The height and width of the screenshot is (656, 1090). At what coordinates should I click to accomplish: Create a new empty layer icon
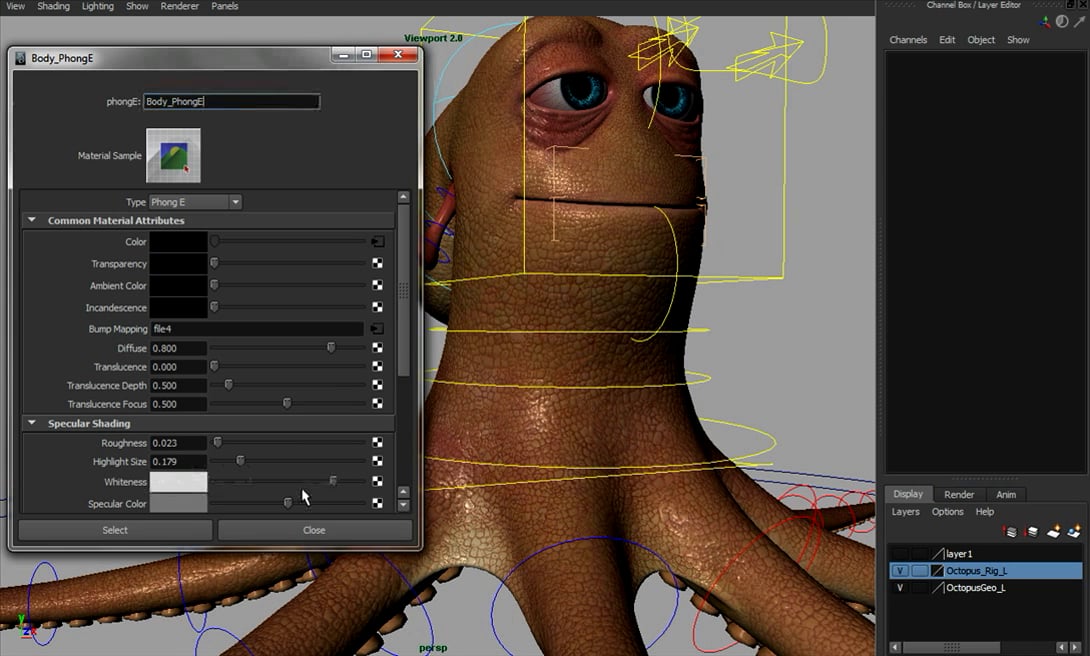1054,532
